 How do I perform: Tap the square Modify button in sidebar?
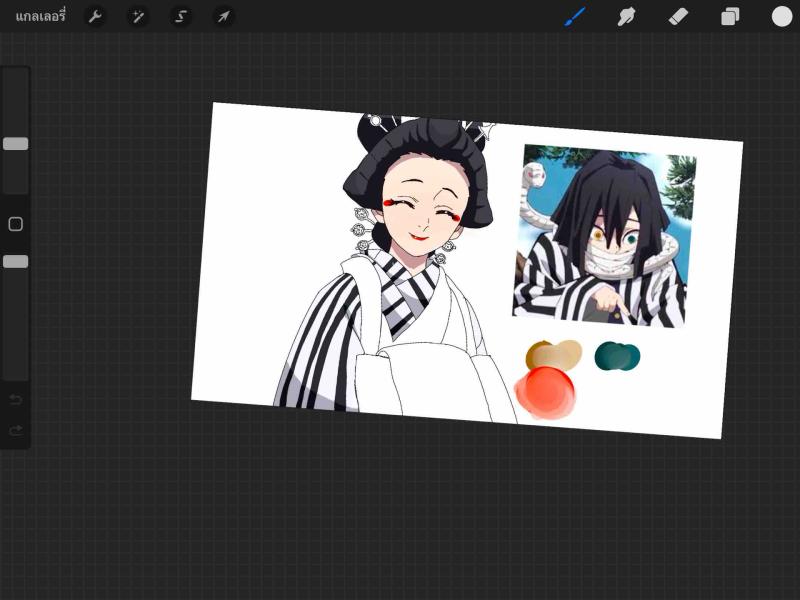pos(16,224)
